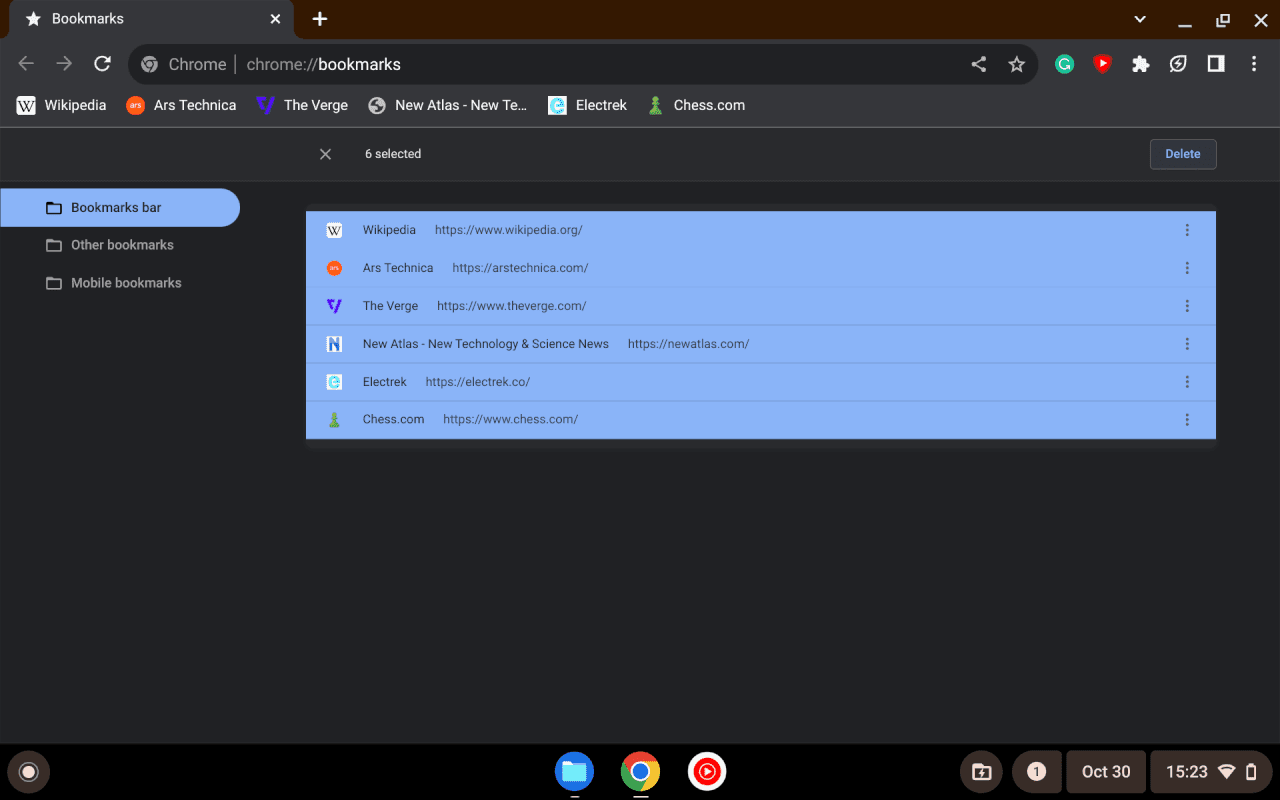Screen dimensions: 1280x800
Task: Open Chess.com from the bookmarks bar
Action: 696,105
